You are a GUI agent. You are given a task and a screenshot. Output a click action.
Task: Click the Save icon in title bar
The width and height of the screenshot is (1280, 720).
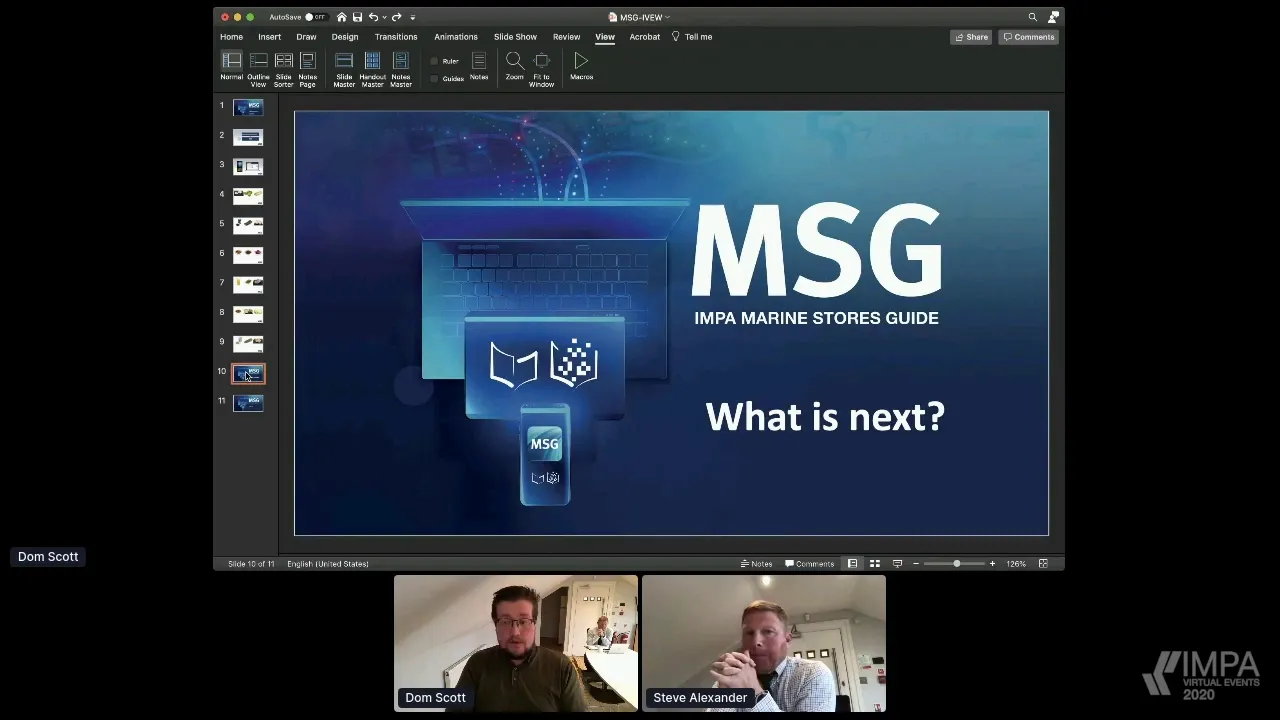coord(357,17)
